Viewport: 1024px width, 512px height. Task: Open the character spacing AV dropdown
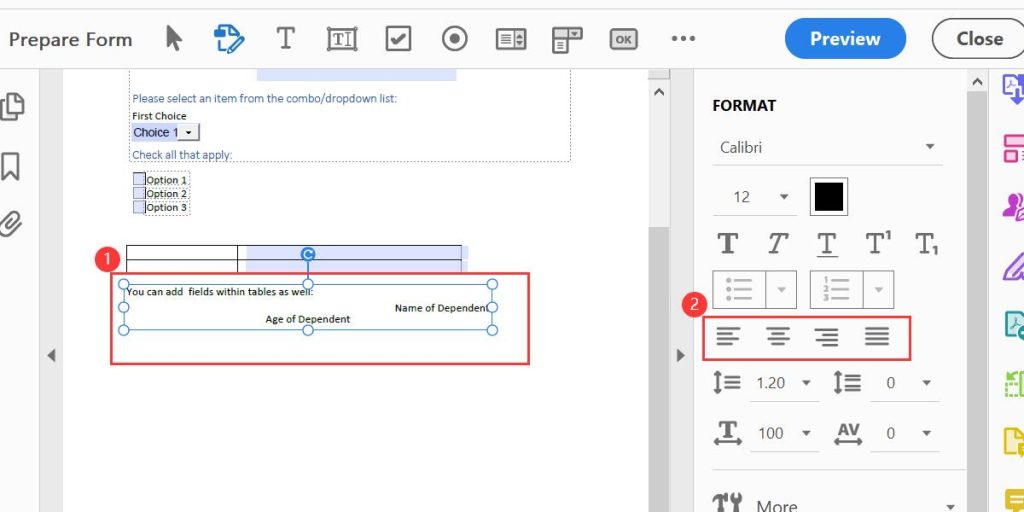[x=904, y=434]
